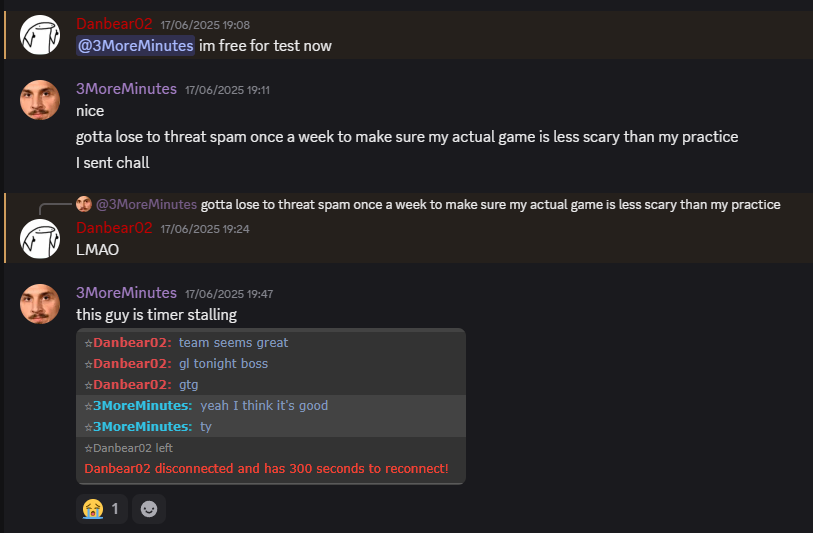Screen dimensions: 813x533
Task: Click the Danbear02 username above 'LMAO'
Action: click(114, 228)
